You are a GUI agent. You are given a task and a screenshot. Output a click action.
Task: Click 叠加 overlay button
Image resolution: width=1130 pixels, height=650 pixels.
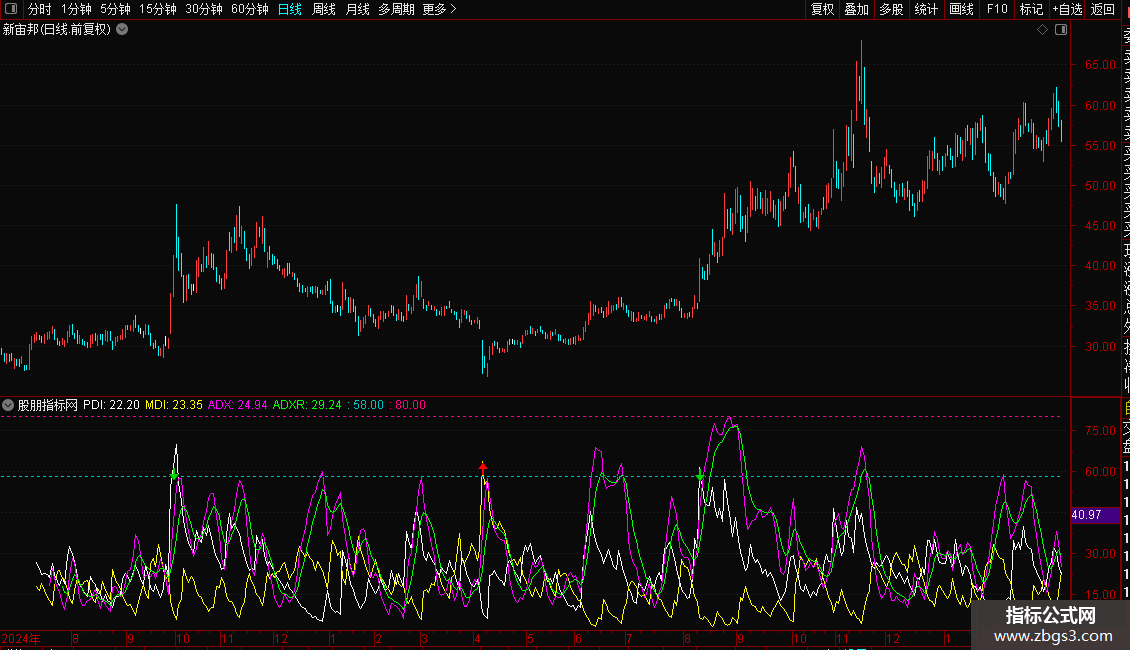857,9
